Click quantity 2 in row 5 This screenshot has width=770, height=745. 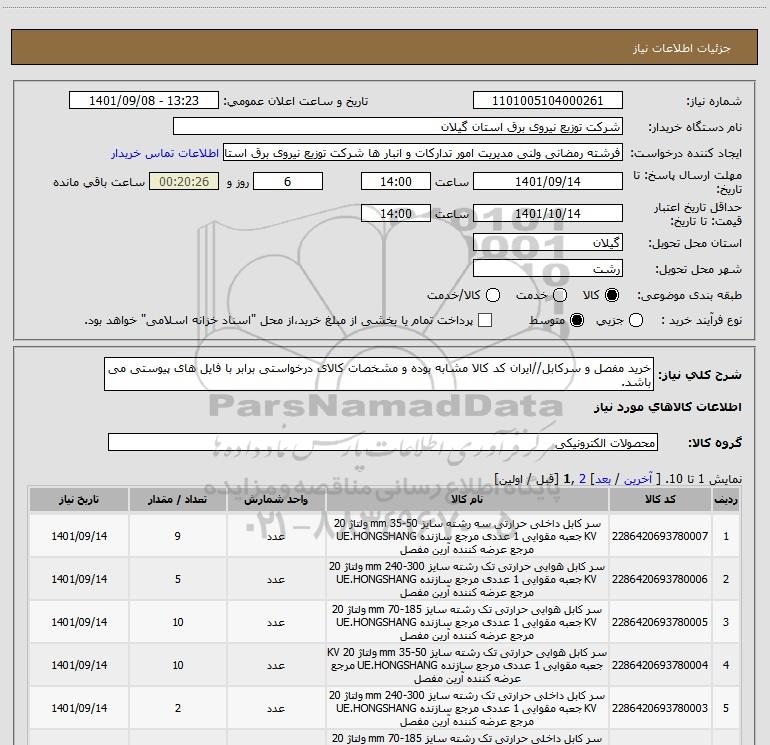(177, 708)
